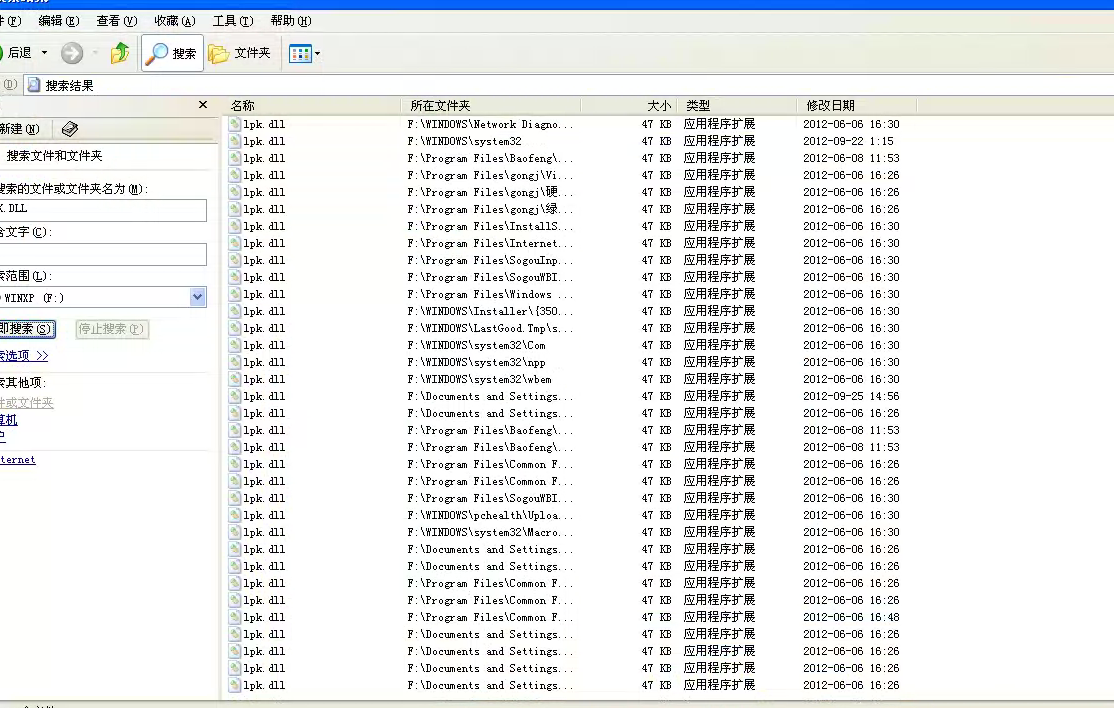Click the Search magnifier toolbar button
Screen dimensions: 1114x708
click(172, 53)
